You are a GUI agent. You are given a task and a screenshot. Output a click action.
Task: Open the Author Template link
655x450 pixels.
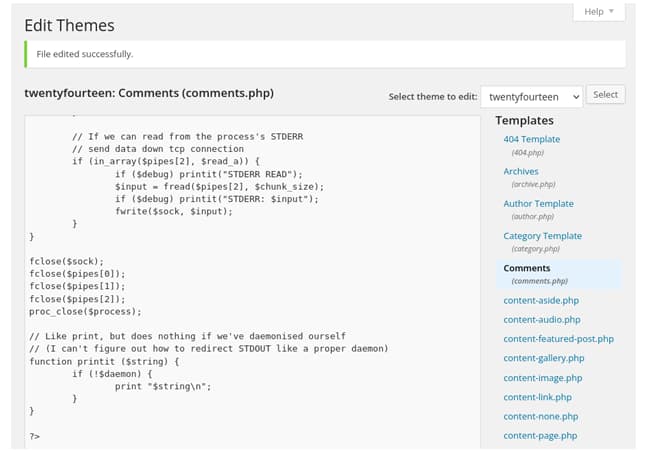pyautogui.click(x=538, y=204)
